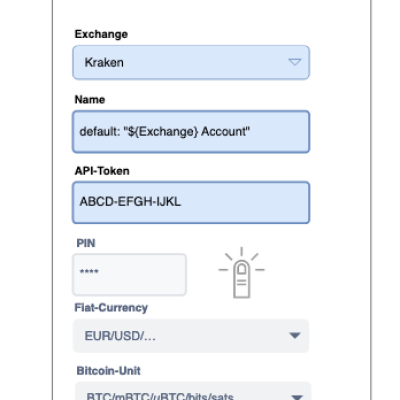Click into the API-Token field

[x=191, y=202]
